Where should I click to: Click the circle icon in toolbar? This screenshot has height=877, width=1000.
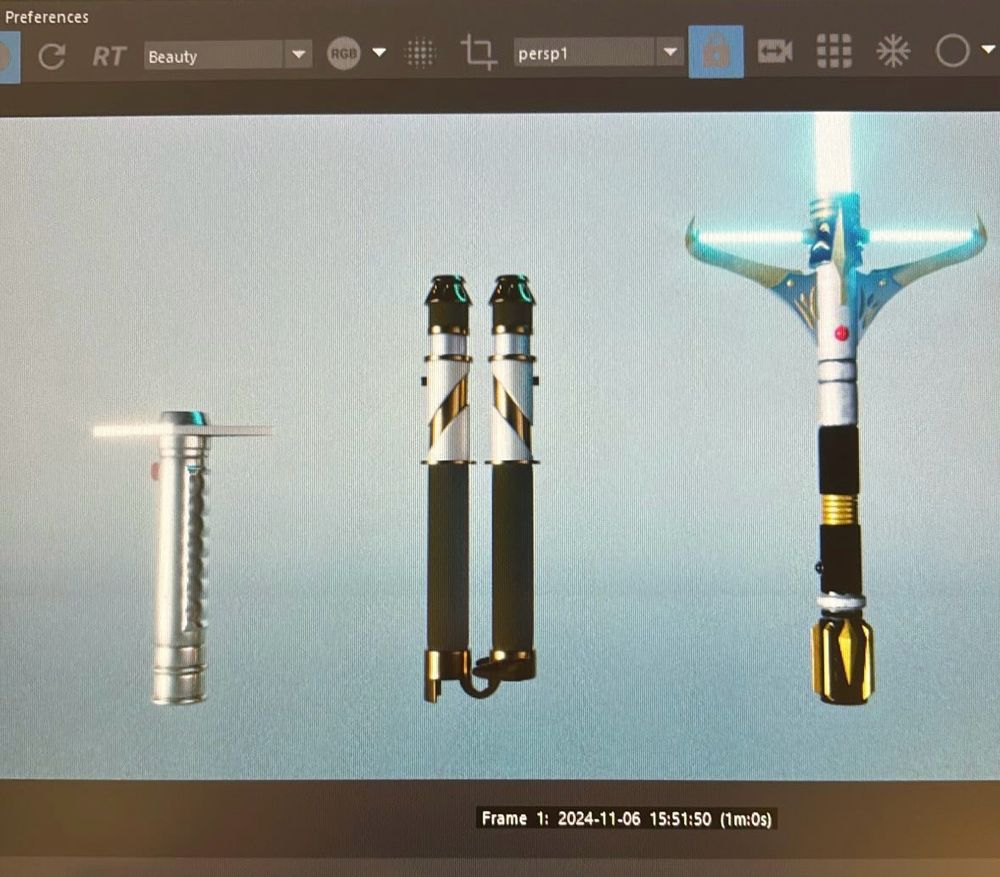pos(952,50)
